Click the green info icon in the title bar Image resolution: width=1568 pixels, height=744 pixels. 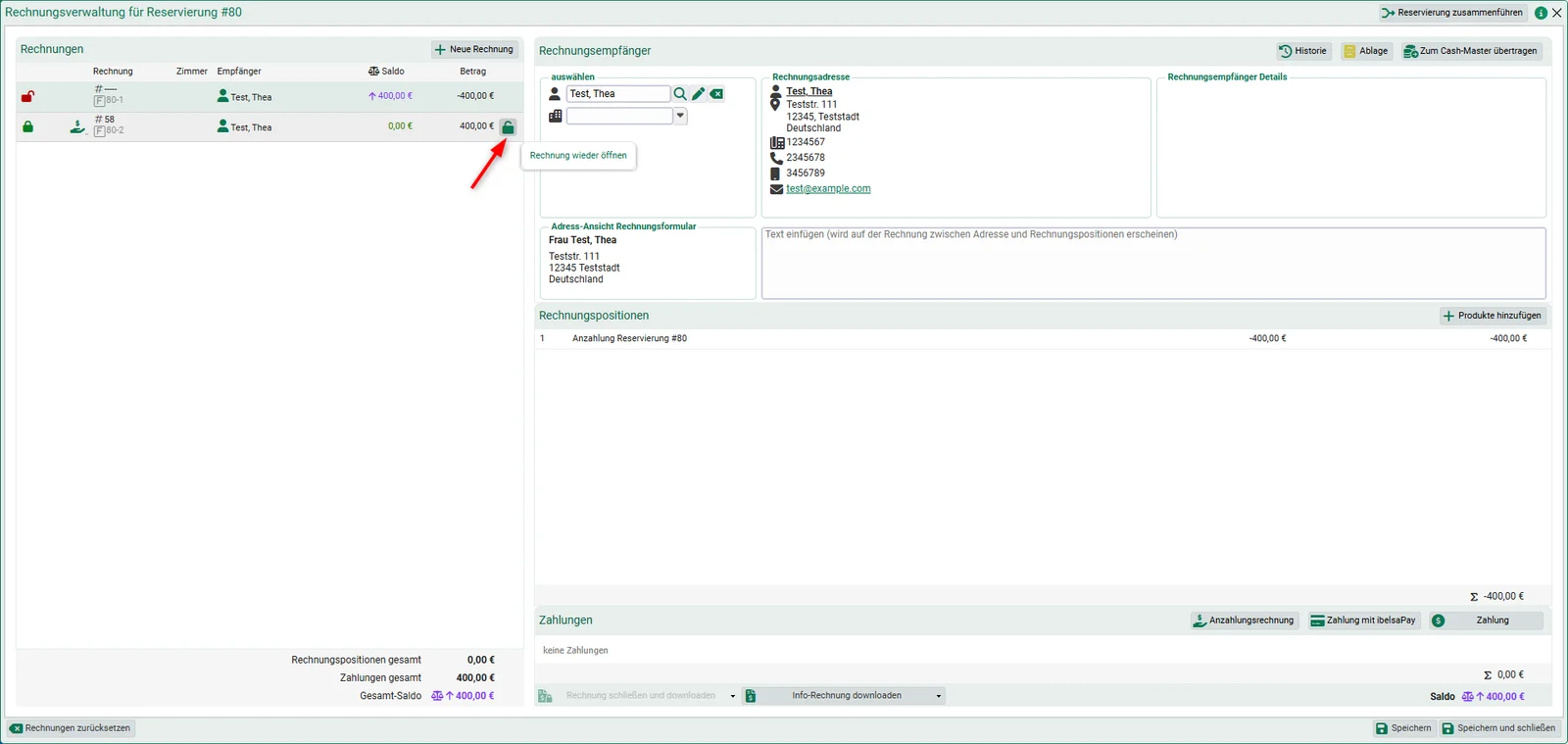coord(1541,13)
